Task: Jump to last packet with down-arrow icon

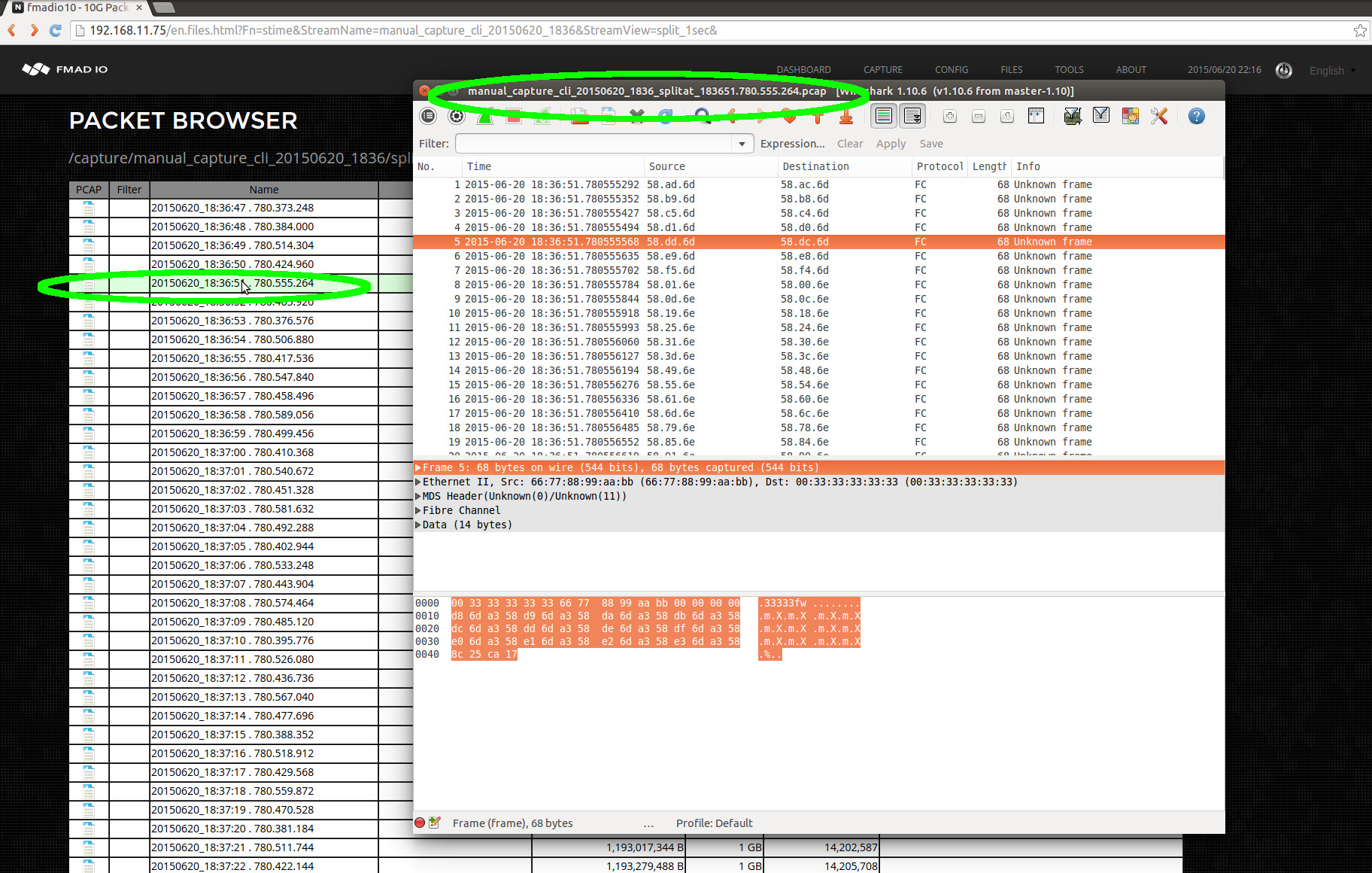Action: click(845, 116)
